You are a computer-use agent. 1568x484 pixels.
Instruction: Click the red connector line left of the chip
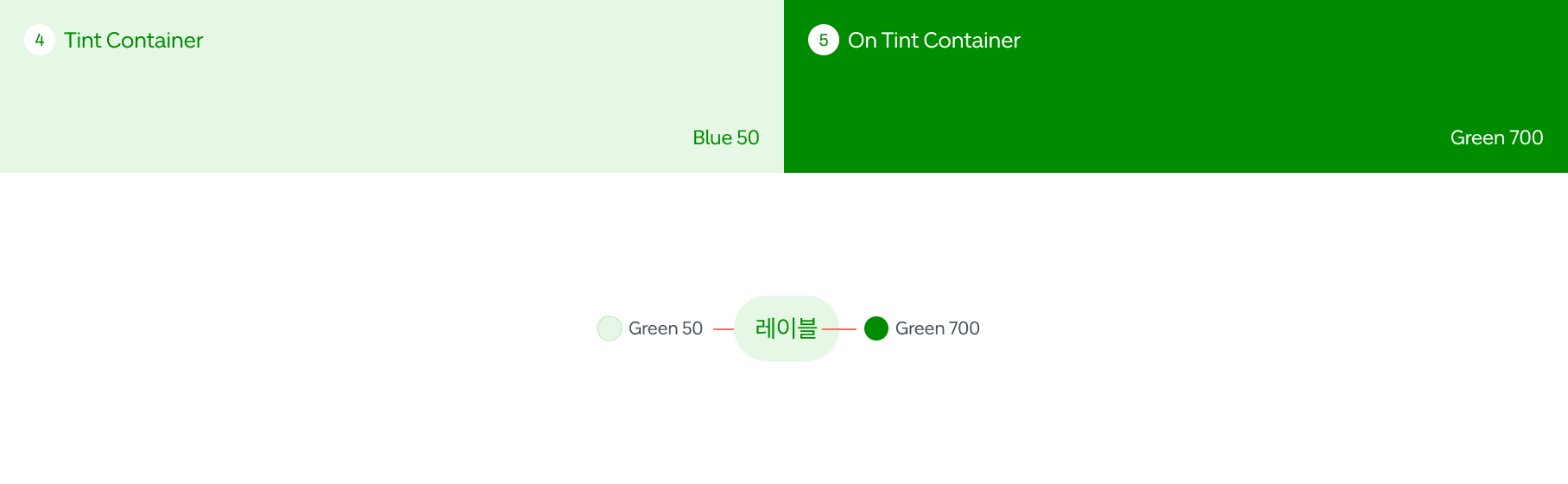(x=724, y=329)
